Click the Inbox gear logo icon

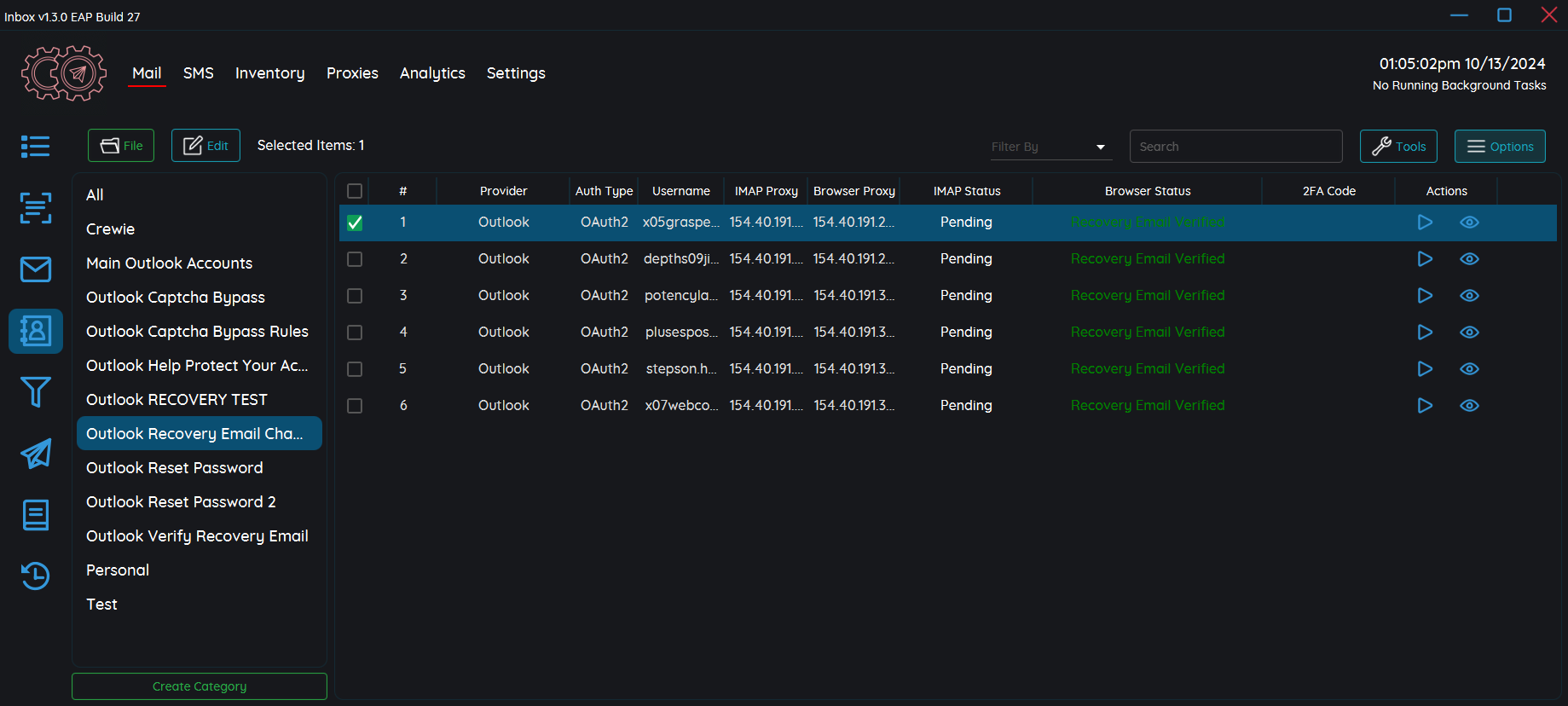click(x=64, y=73)
